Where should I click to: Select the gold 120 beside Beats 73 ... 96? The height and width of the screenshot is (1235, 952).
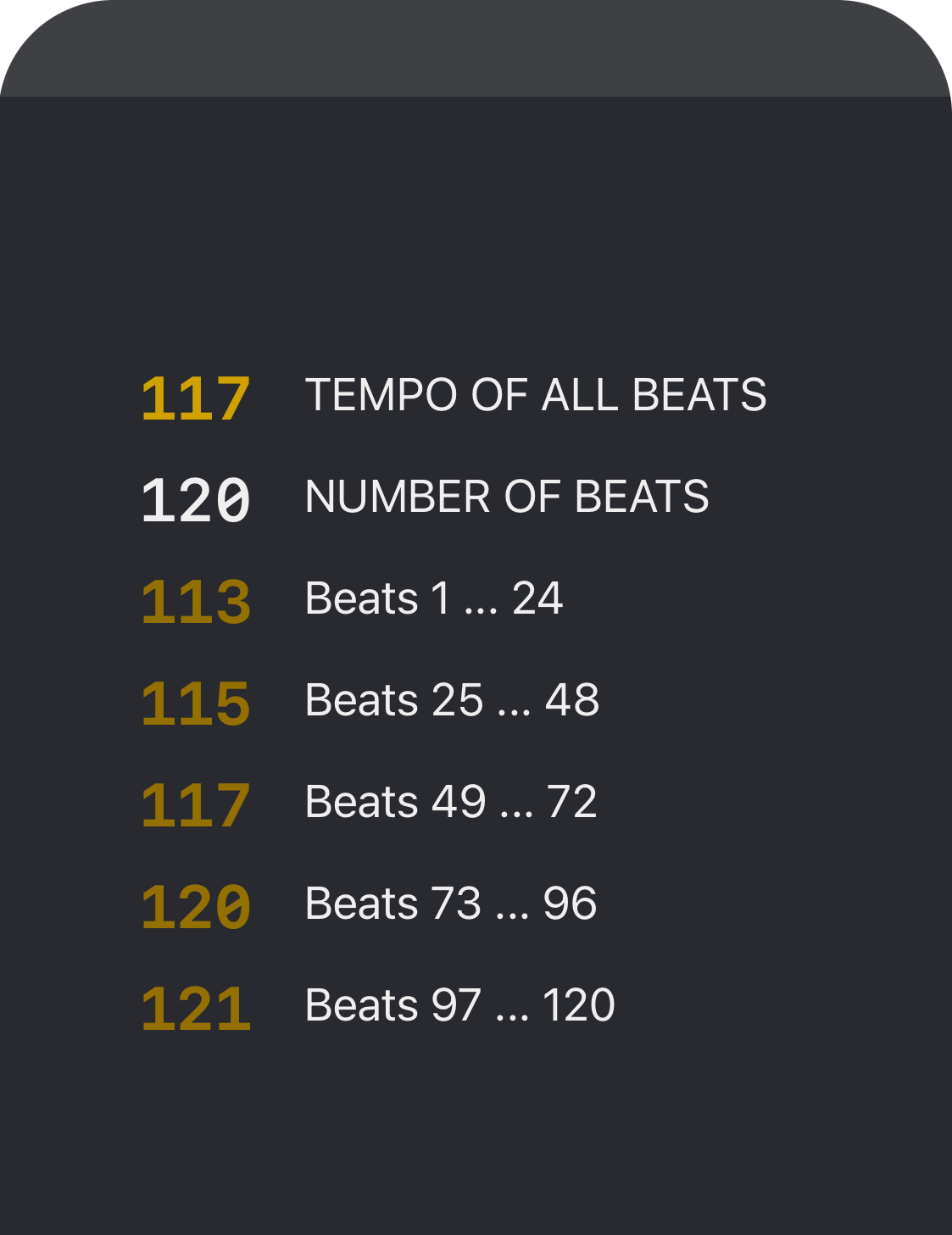(196, 907)
